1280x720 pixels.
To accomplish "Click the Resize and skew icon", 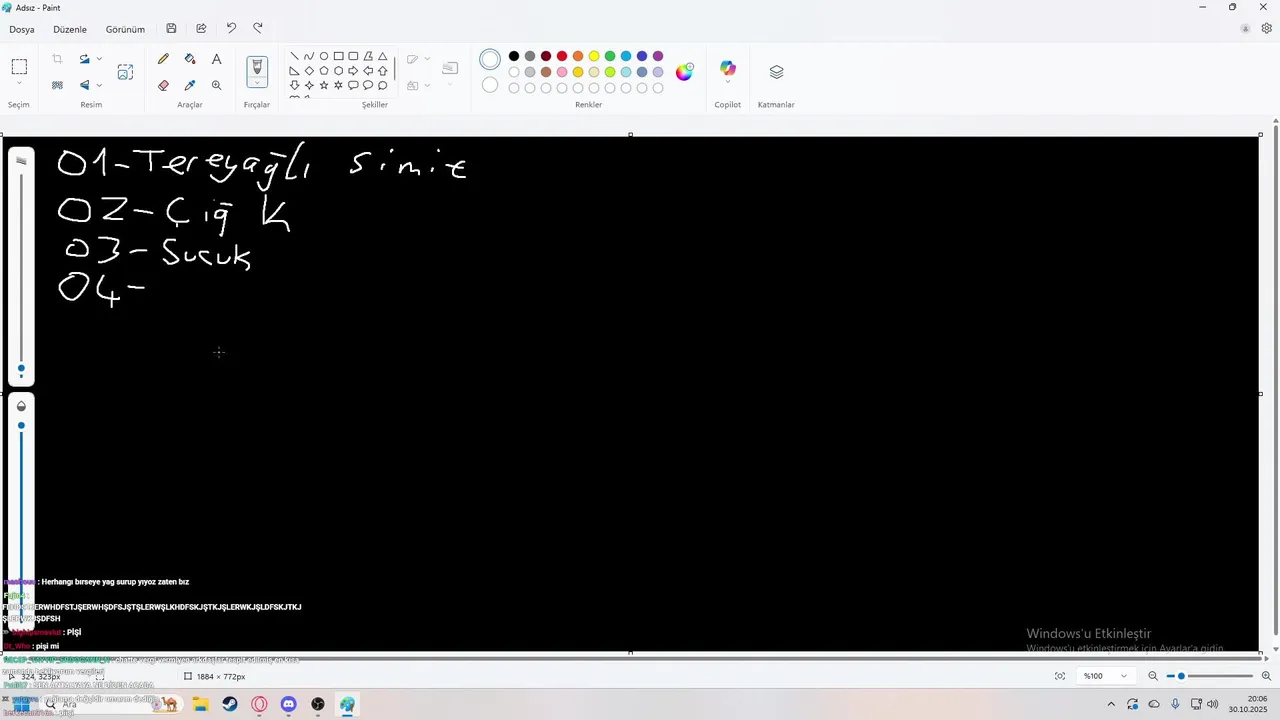I will click(x=125, y=72).
